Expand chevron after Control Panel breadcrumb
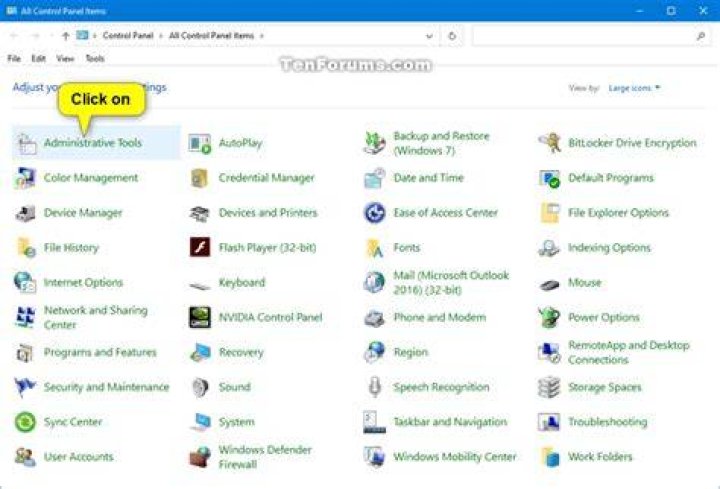 coord(161,36)
